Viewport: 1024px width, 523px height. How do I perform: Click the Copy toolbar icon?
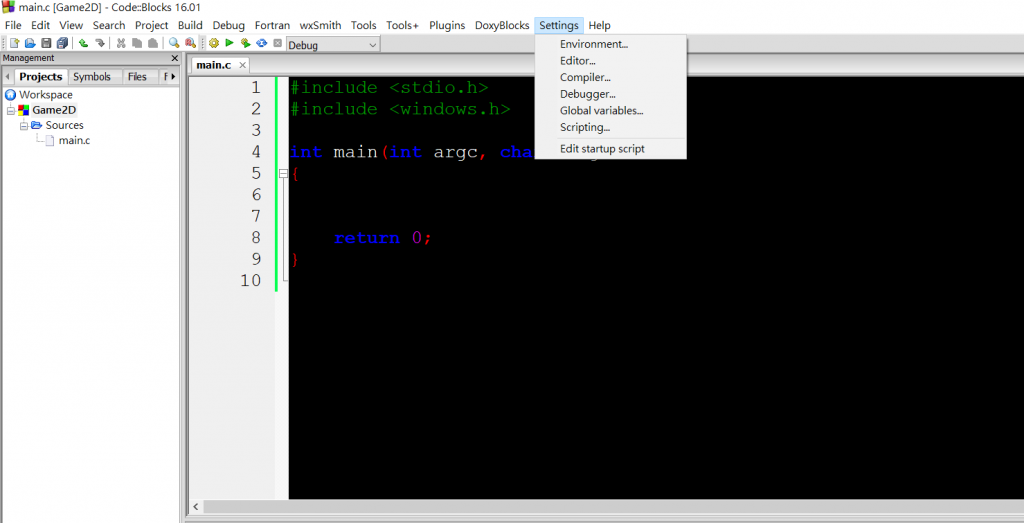[x=136, y=43]
